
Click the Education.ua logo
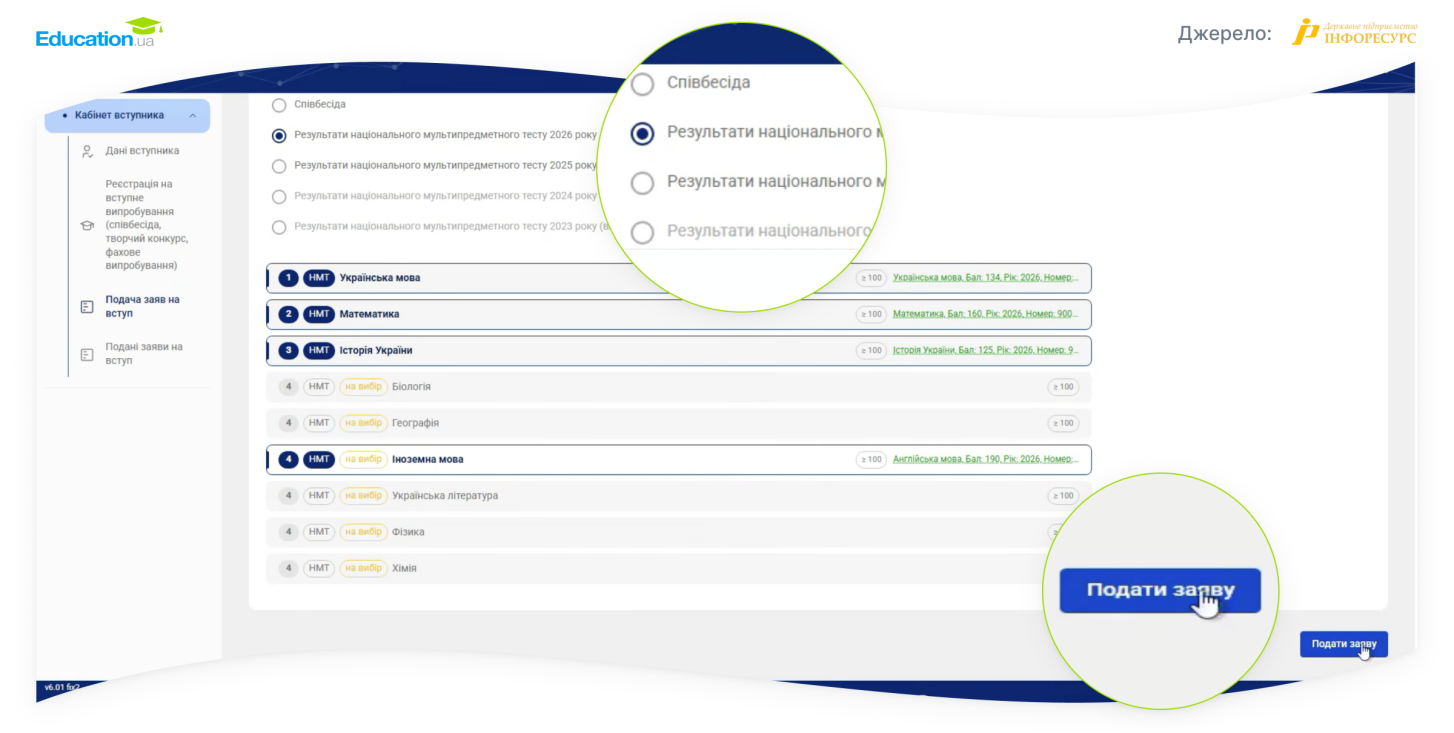click(x=99, y=33)
